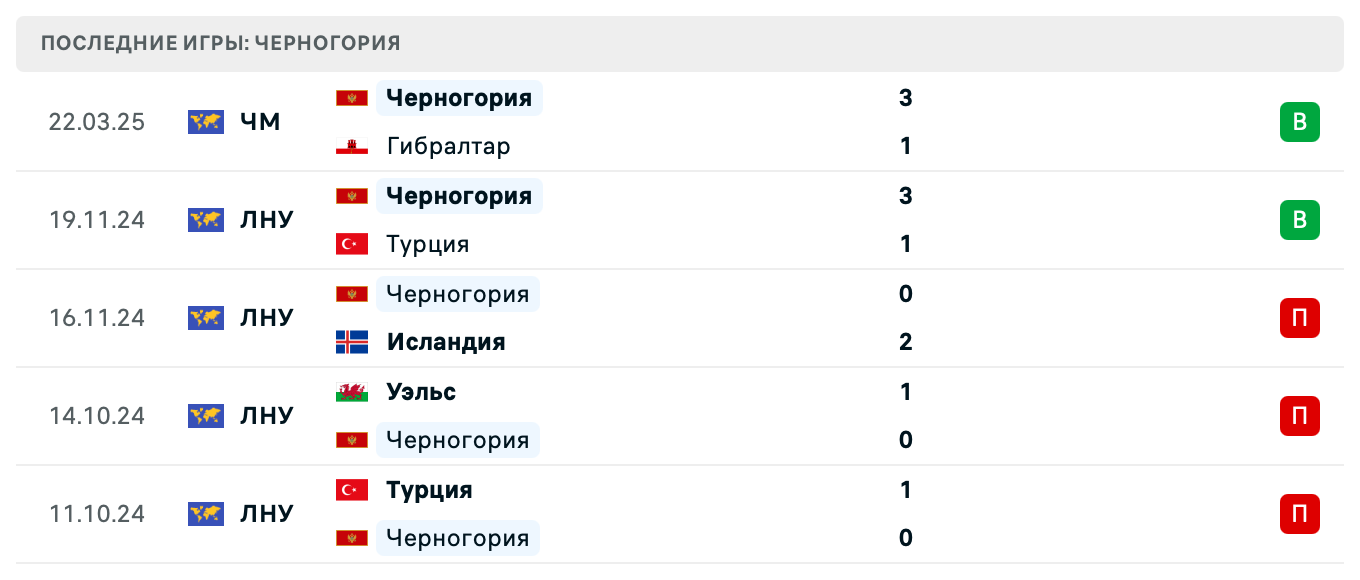Select the ЛНУ label in 11.10.24 row
Viewport: 1360px width, 580px height.
coord(266,514)
